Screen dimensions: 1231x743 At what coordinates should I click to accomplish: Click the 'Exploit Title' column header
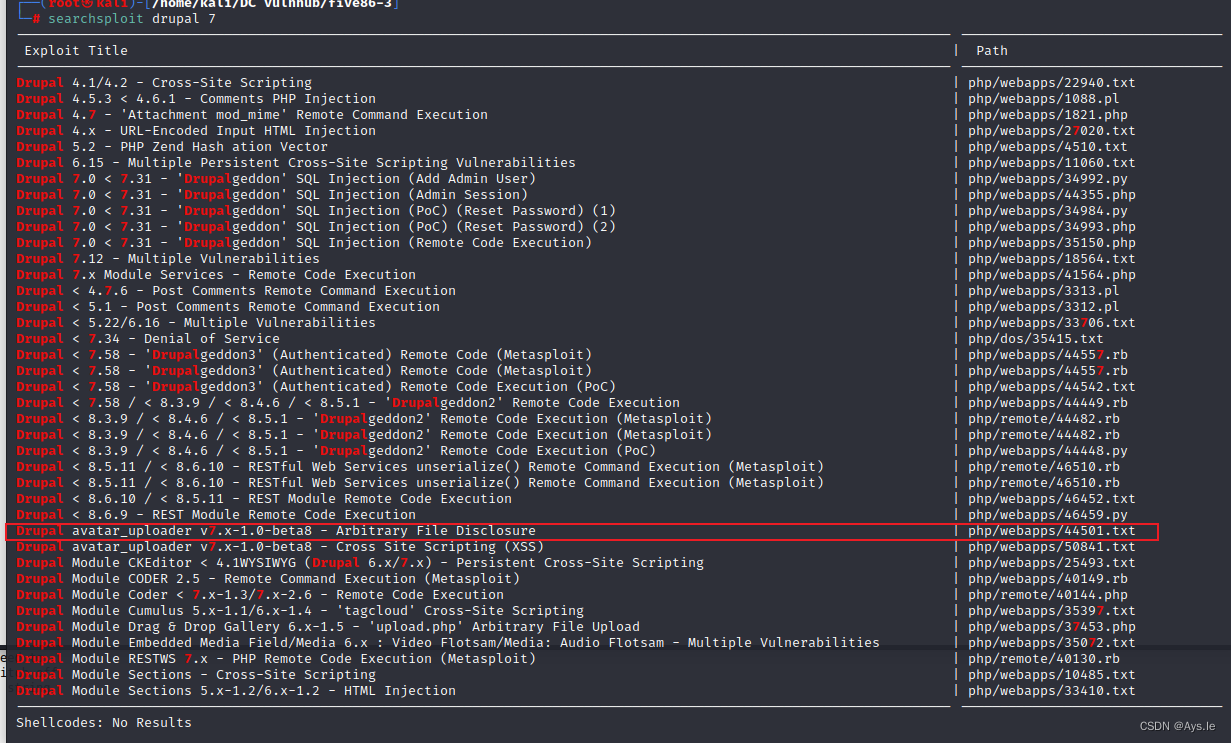click(x=76, y=50)
